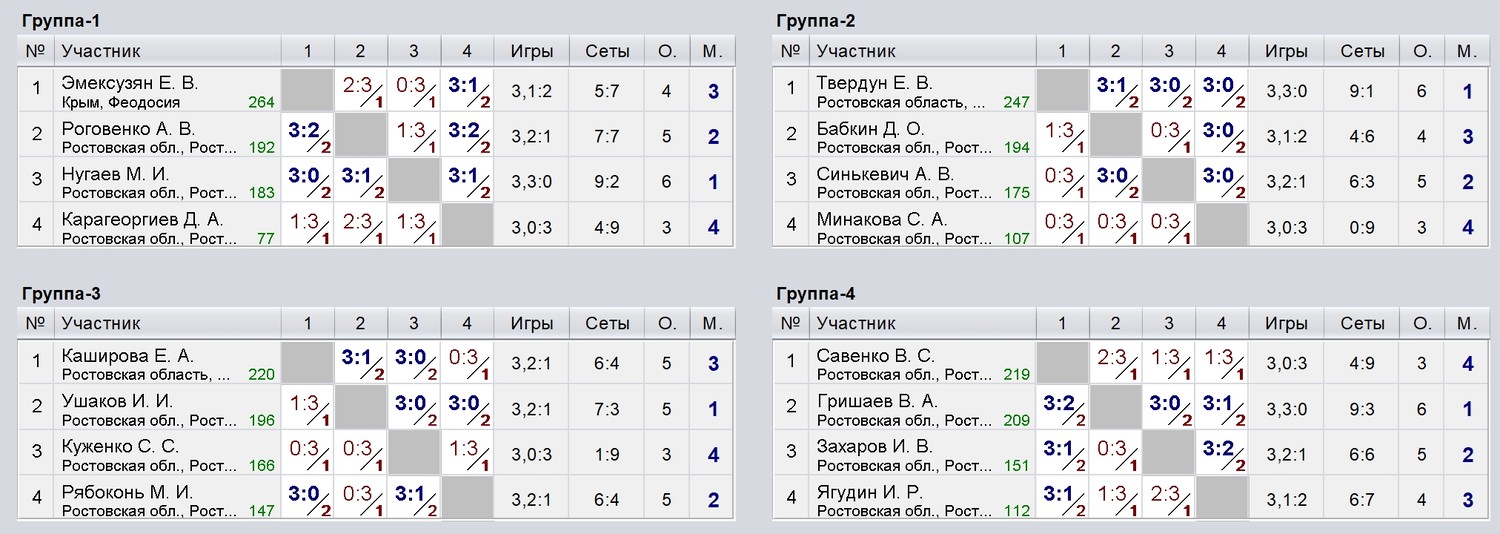Open player Роговенко А. В. entry
The width and height of the screenshot is (1500, 534).
point(128,129)
